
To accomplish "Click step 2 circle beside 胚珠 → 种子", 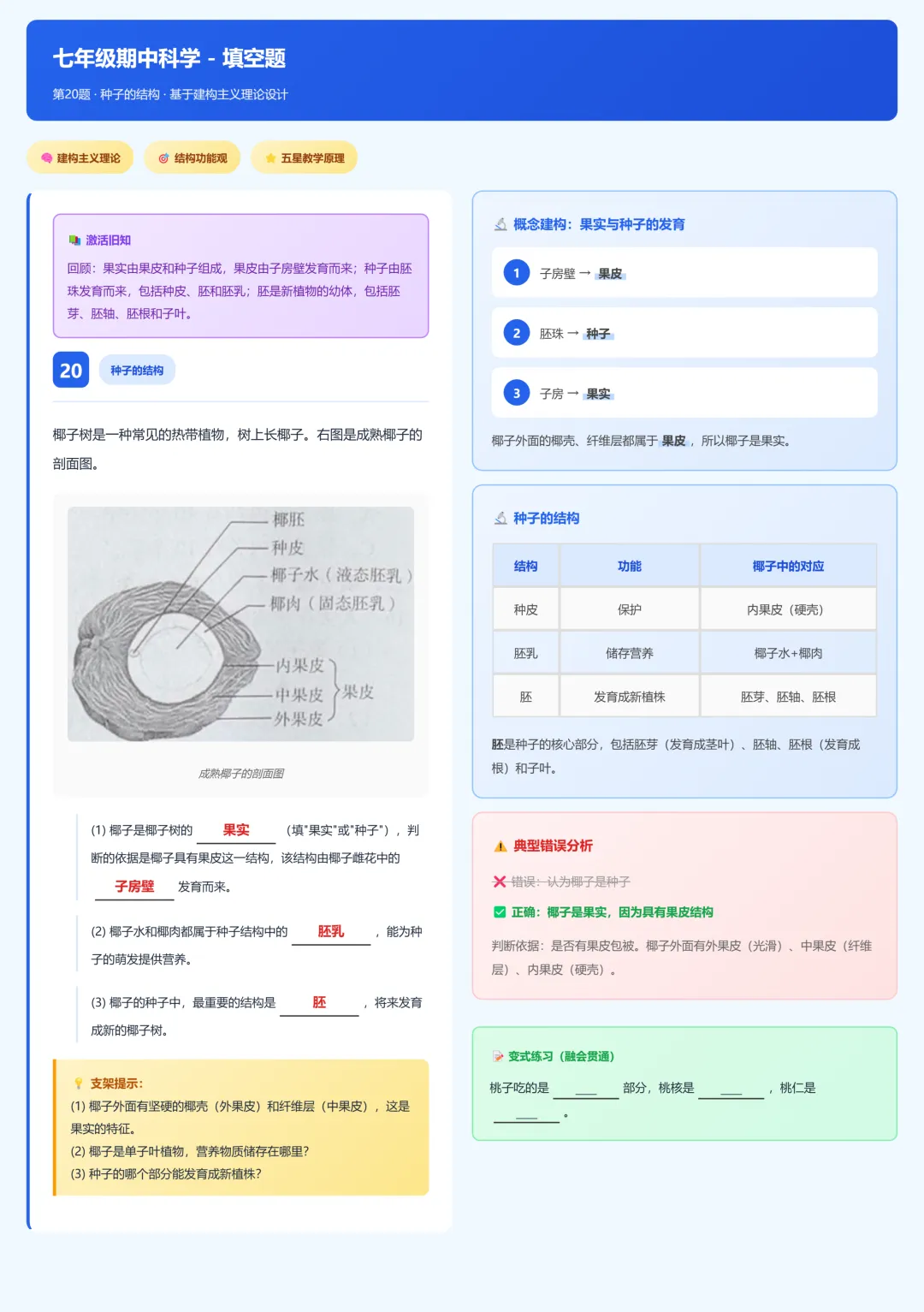I will pyautogui.click(x=516, y=333).
